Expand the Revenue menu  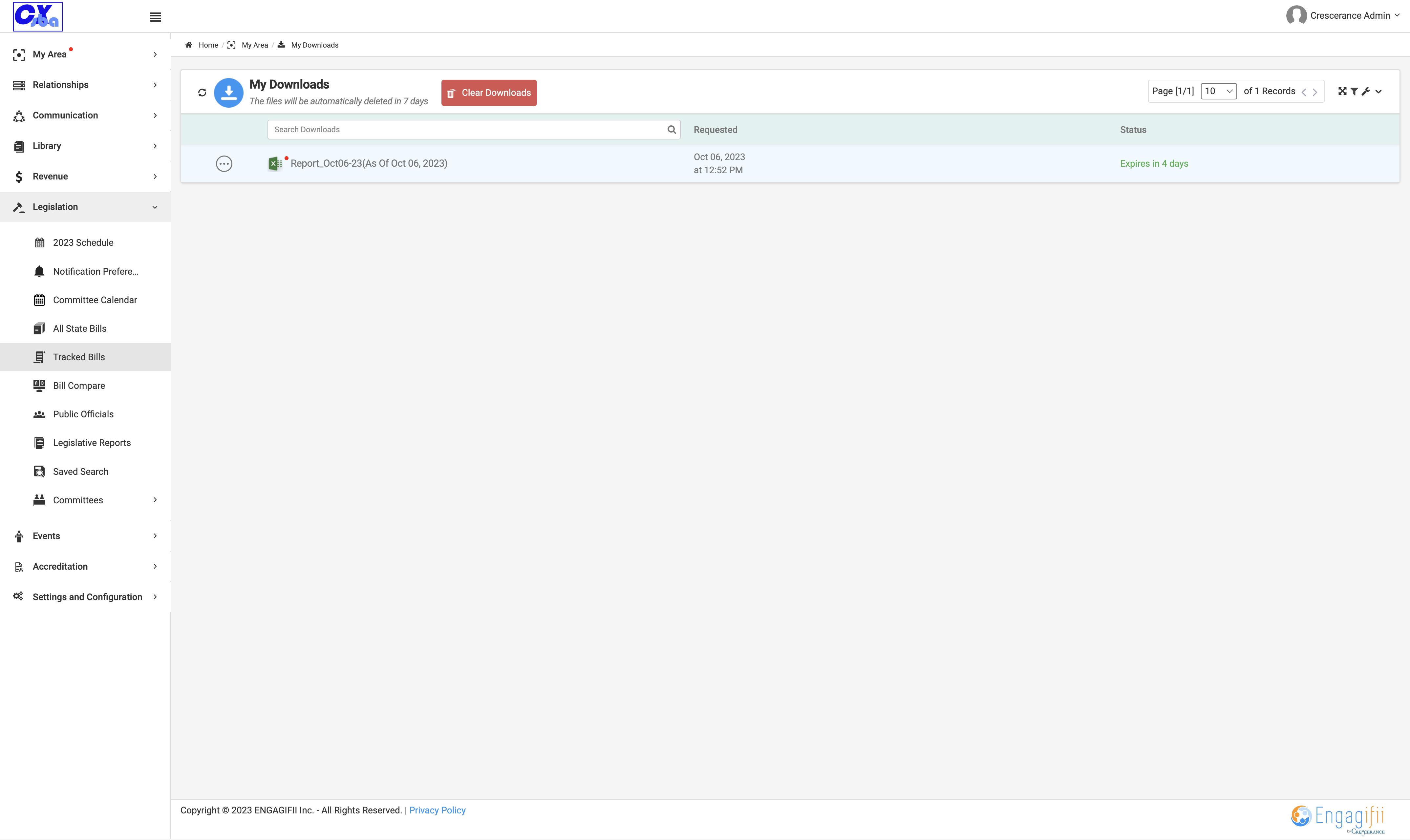85,177
